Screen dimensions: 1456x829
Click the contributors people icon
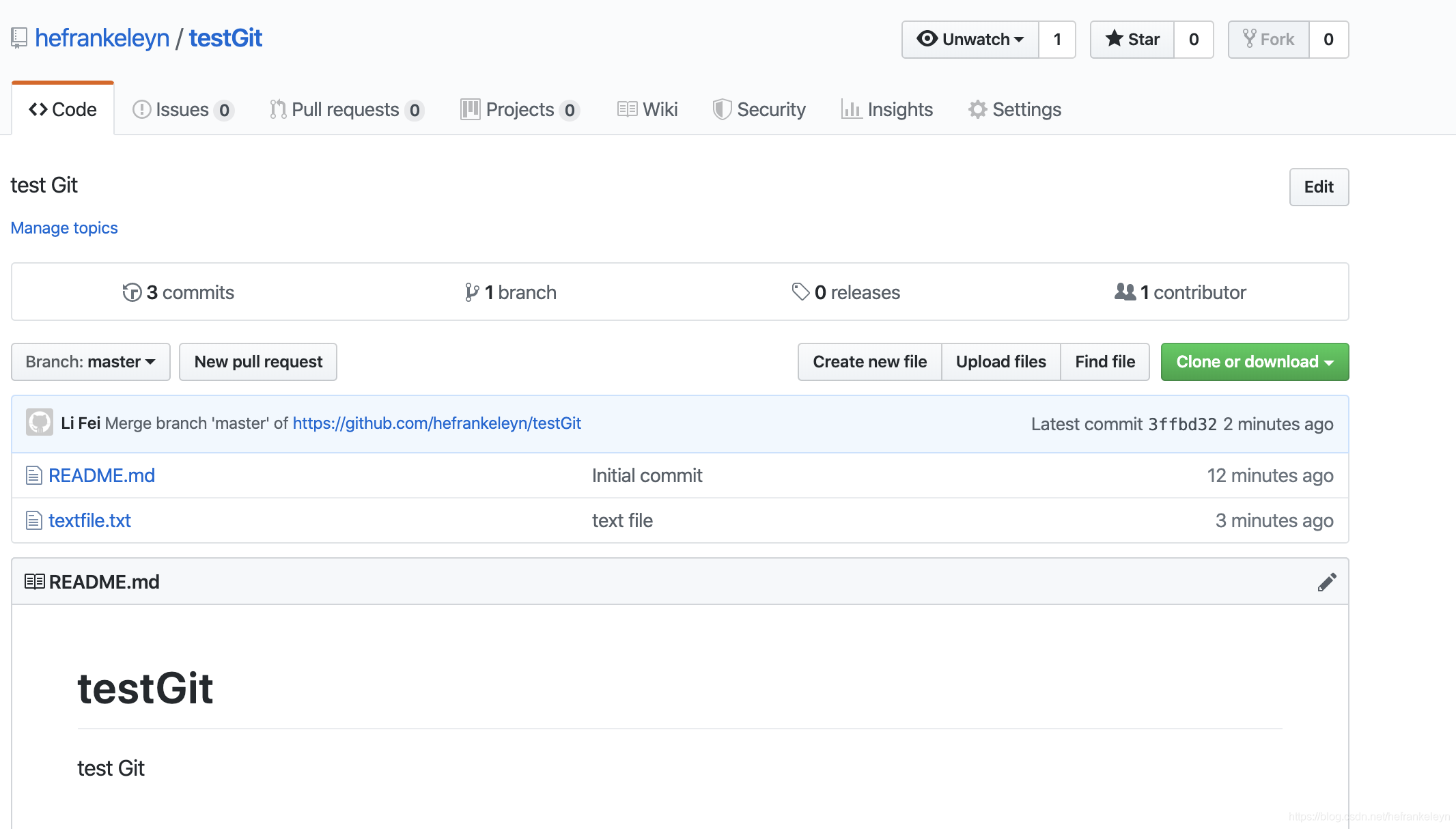[1124, 292]
